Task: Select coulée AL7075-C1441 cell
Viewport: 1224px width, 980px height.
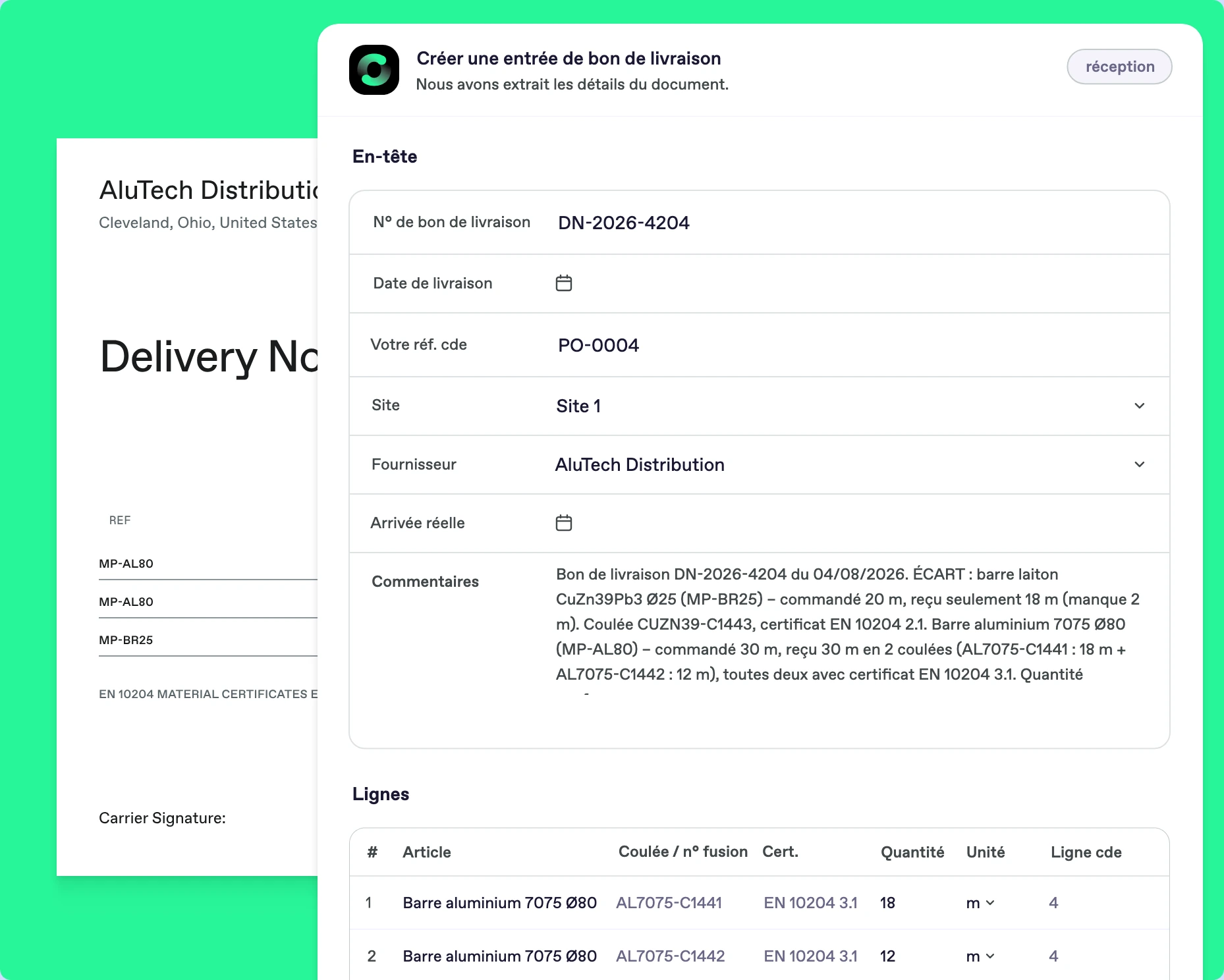Action: [669, 903]
